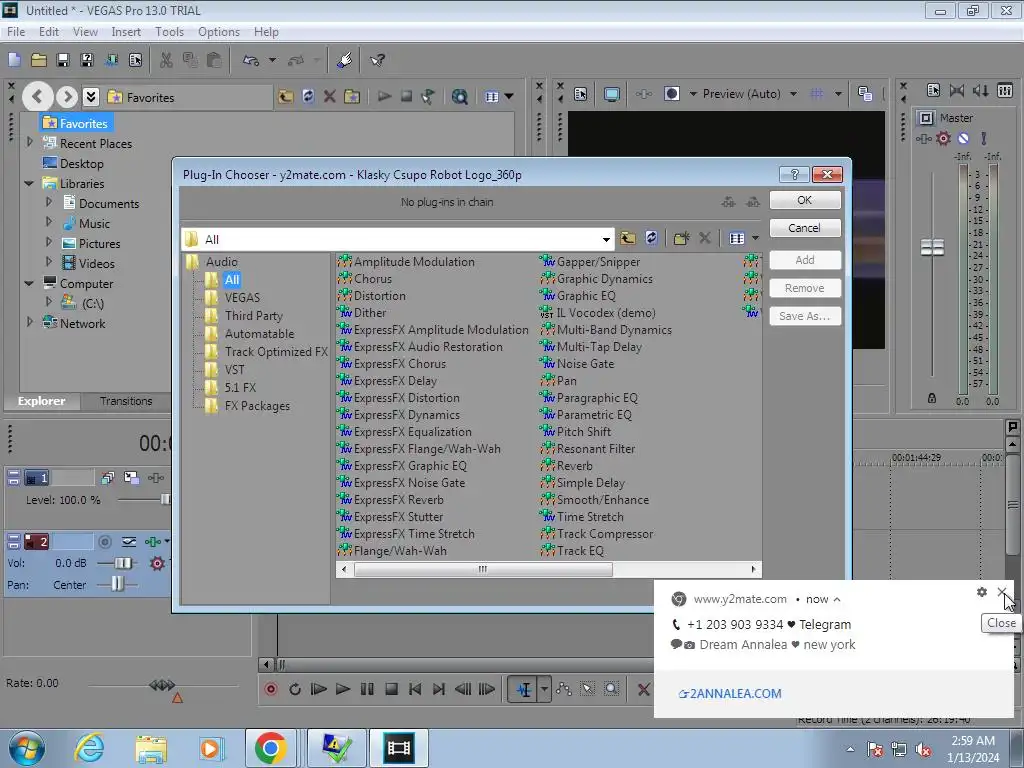Image resolution: width=1024 pixels, height=768 pixels.
Task: Click the Undo arrow icon
Action: (251, 60)
